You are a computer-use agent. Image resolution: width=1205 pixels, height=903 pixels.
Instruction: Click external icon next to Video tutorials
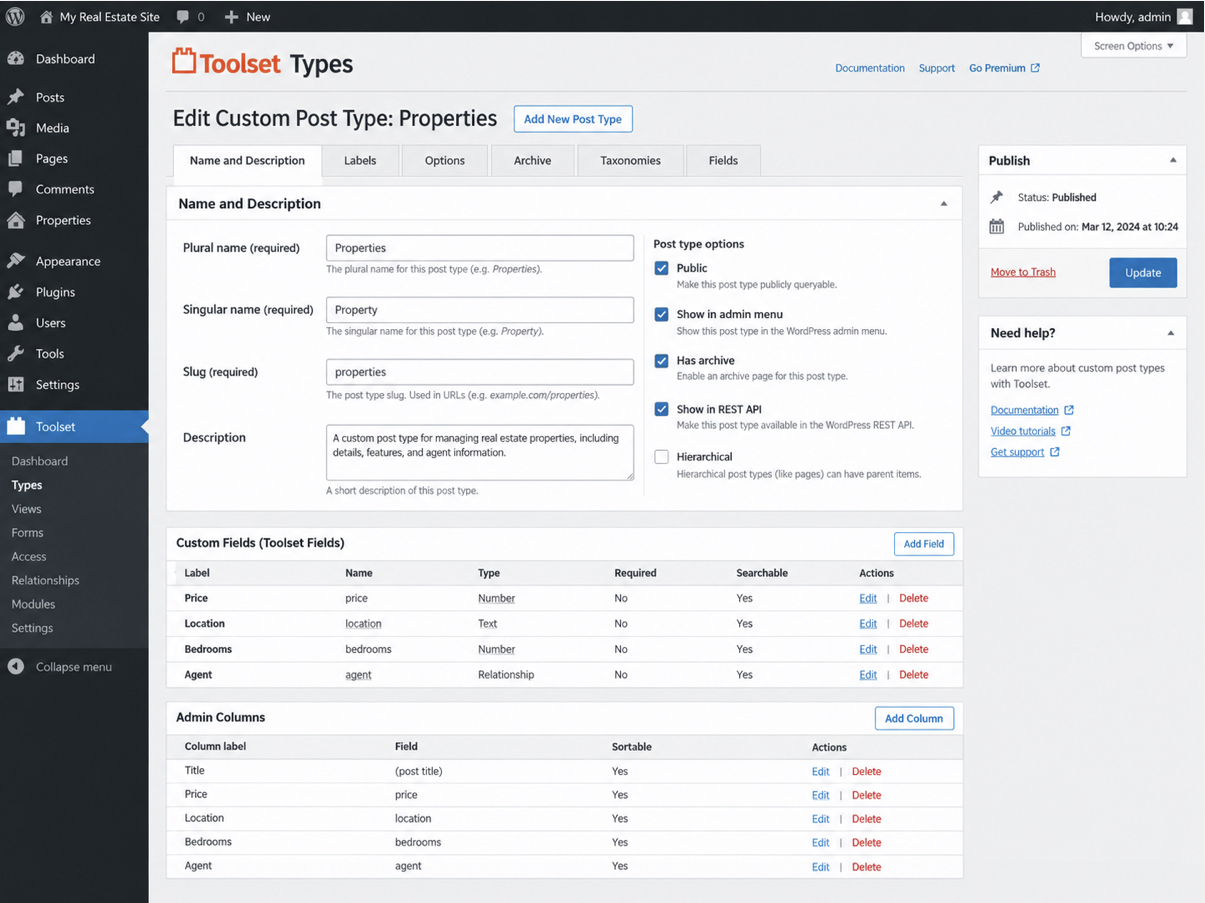[1066, 431]
